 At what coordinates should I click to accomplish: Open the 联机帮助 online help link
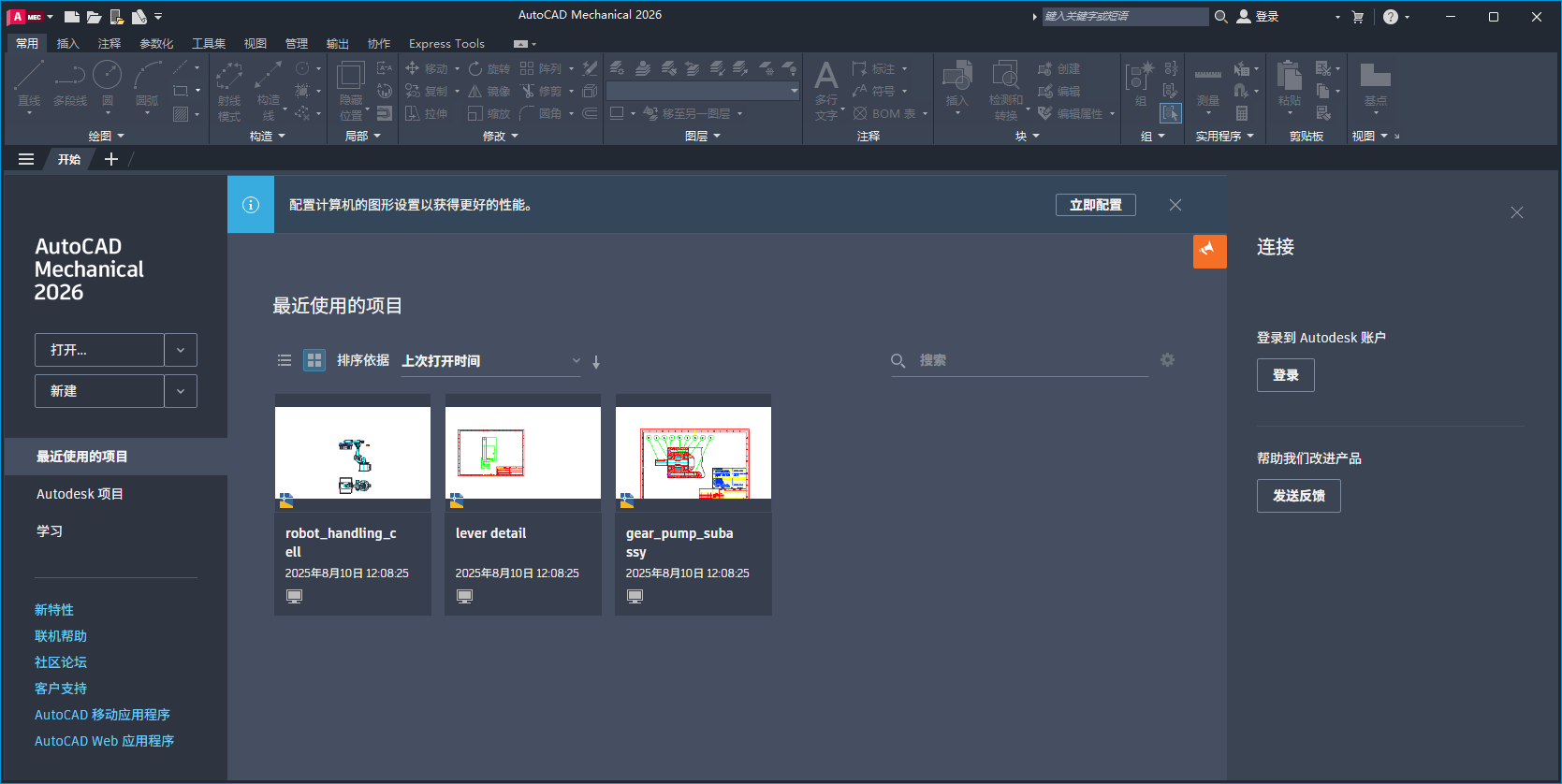(61, 636)
